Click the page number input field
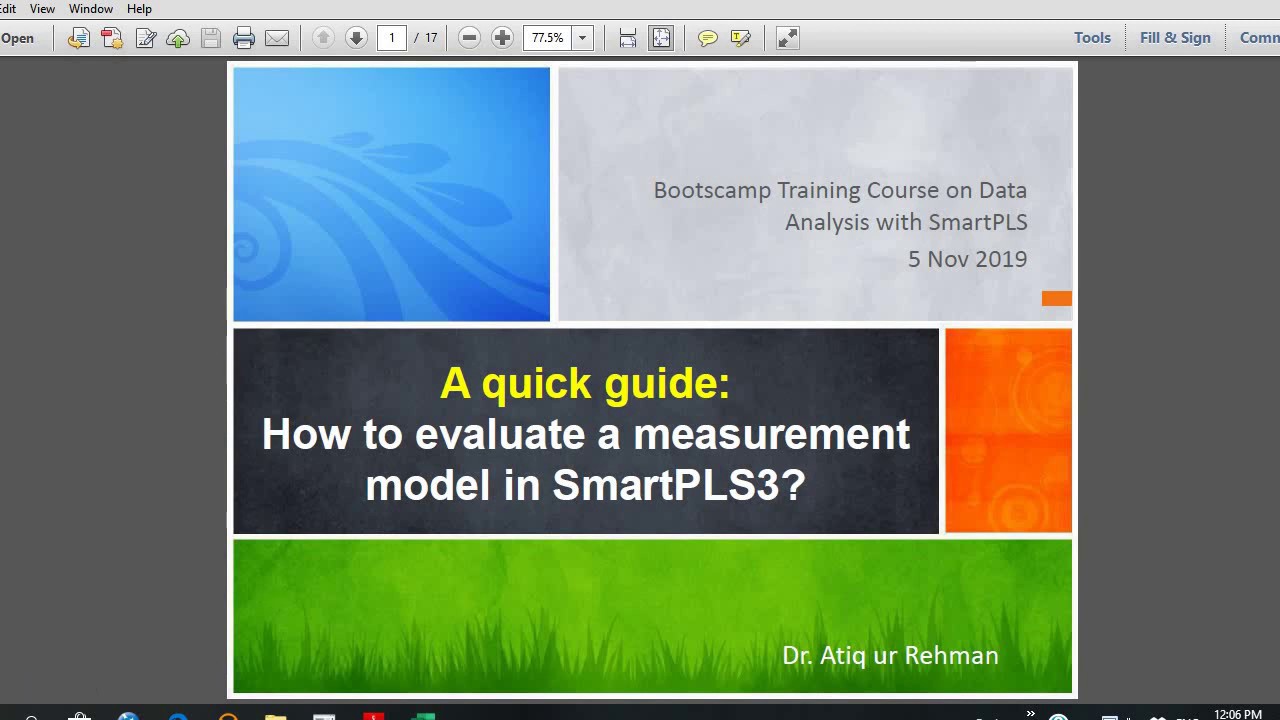 (x=392, y=38)
